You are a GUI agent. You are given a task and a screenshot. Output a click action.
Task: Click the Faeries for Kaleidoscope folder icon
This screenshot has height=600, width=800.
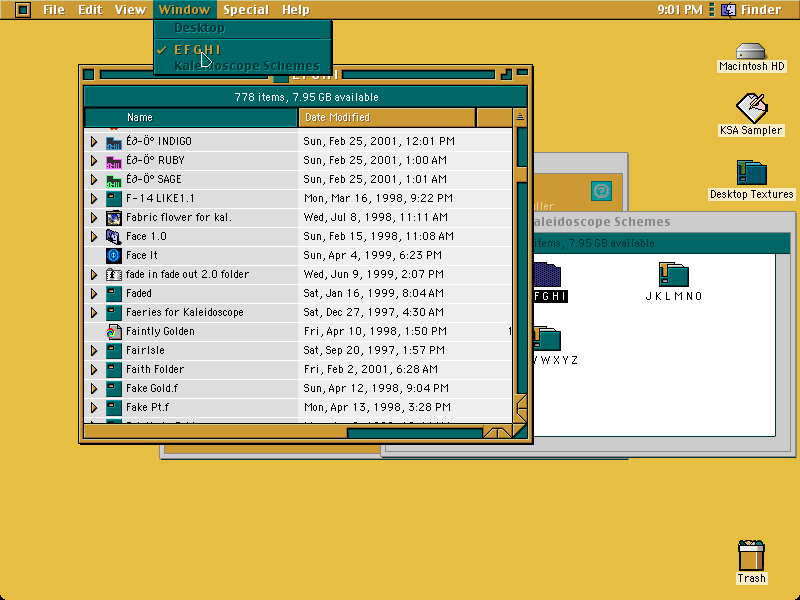click(x=113, y=312)
